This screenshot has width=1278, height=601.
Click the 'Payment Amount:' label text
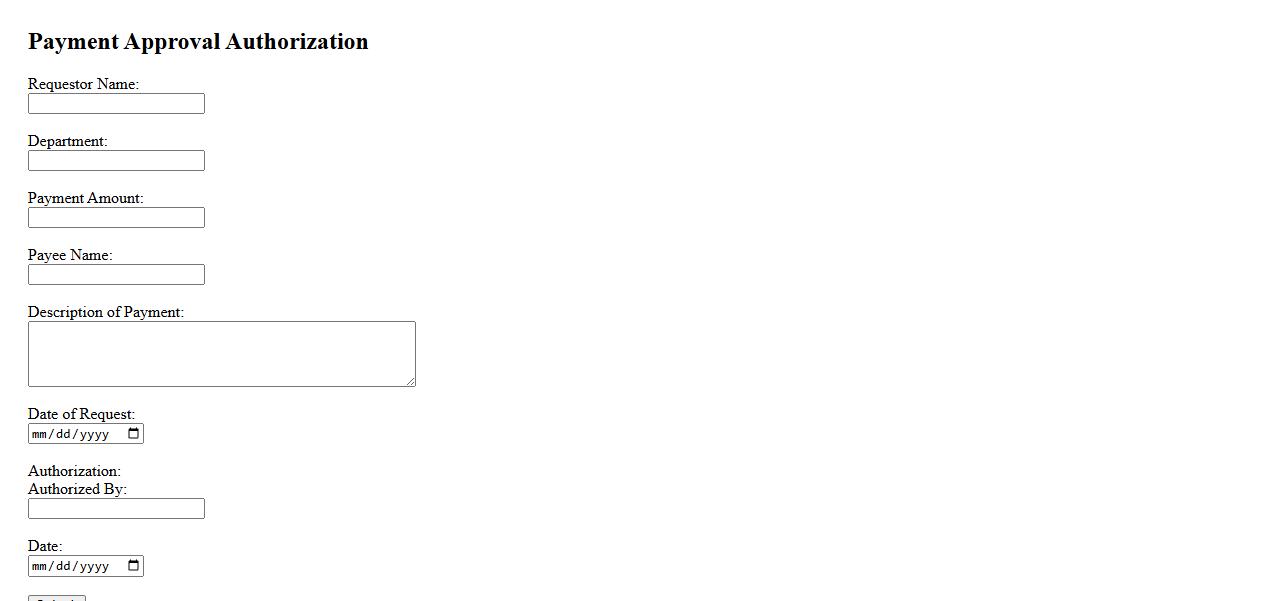click(x=85, y=198)
